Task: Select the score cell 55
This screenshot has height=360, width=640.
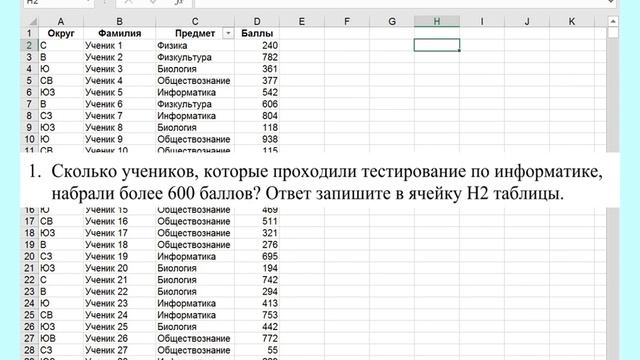Action: [257, 350]
